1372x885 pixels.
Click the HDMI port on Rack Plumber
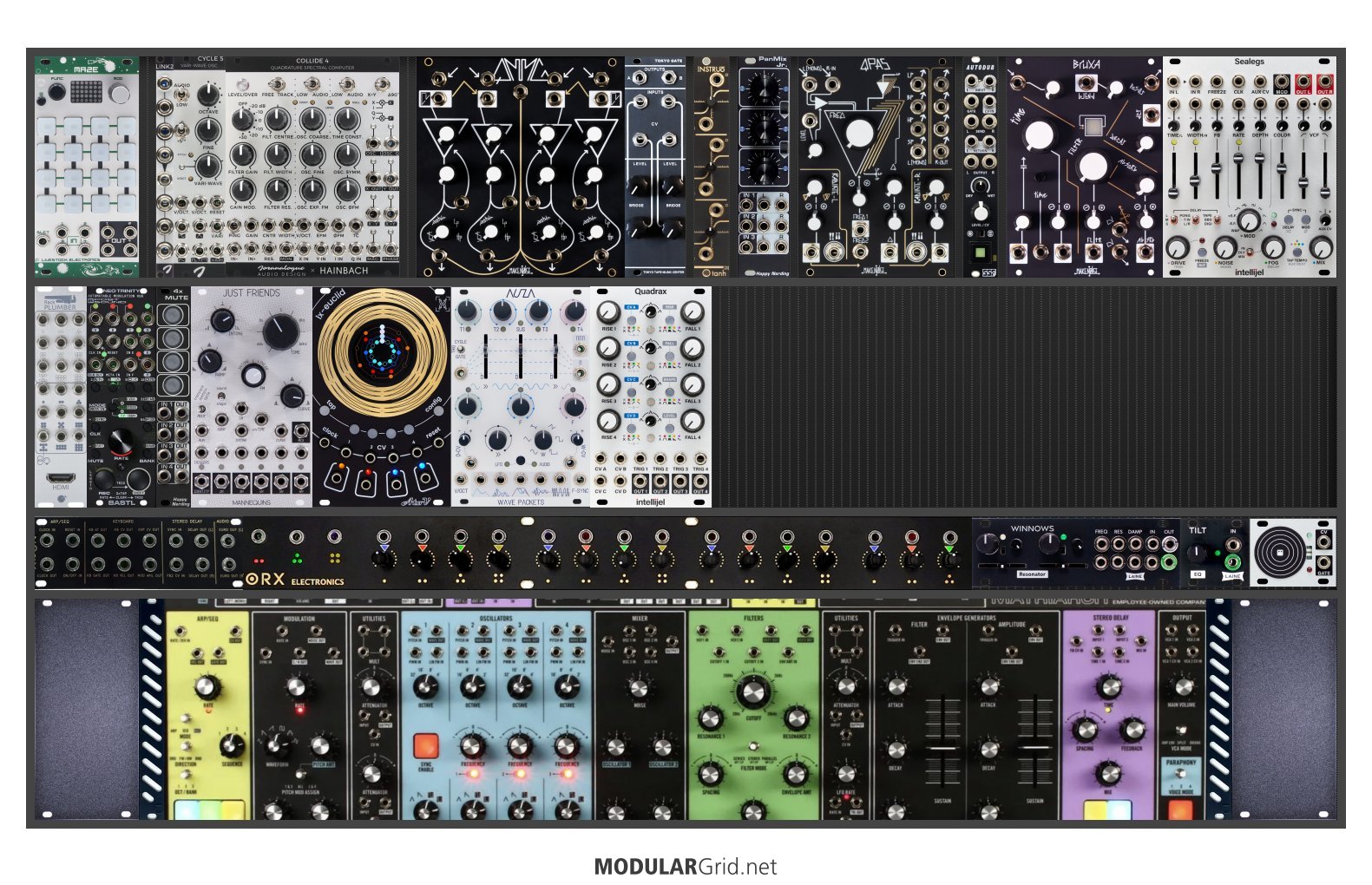click(60, 478)
